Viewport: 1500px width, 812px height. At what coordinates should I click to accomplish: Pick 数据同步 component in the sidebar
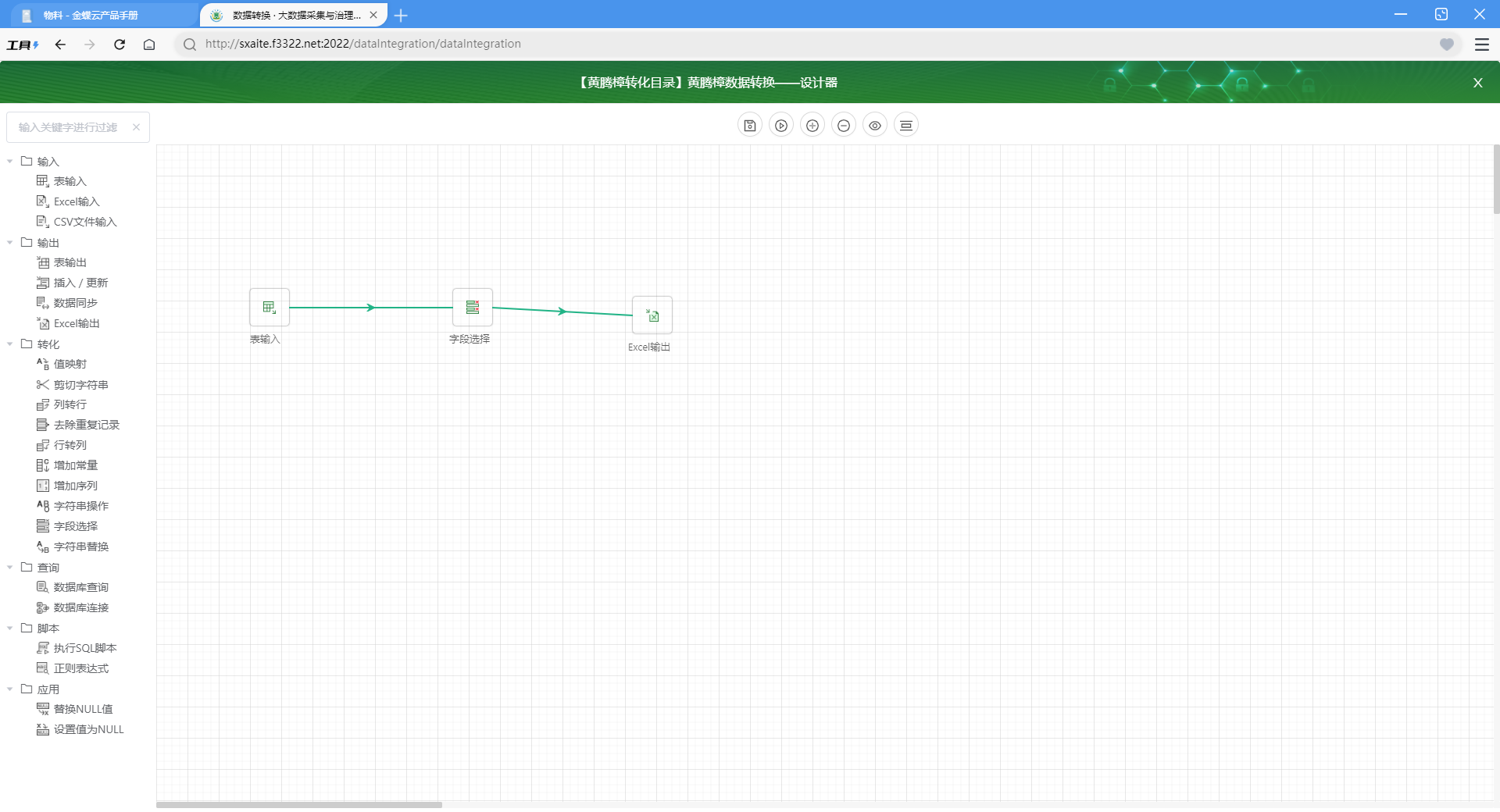click(67, 303)
